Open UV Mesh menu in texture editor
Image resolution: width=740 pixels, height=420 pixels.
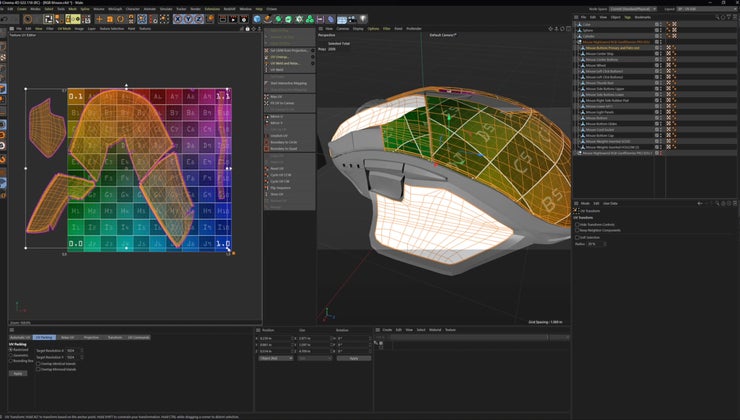(64, 29)
